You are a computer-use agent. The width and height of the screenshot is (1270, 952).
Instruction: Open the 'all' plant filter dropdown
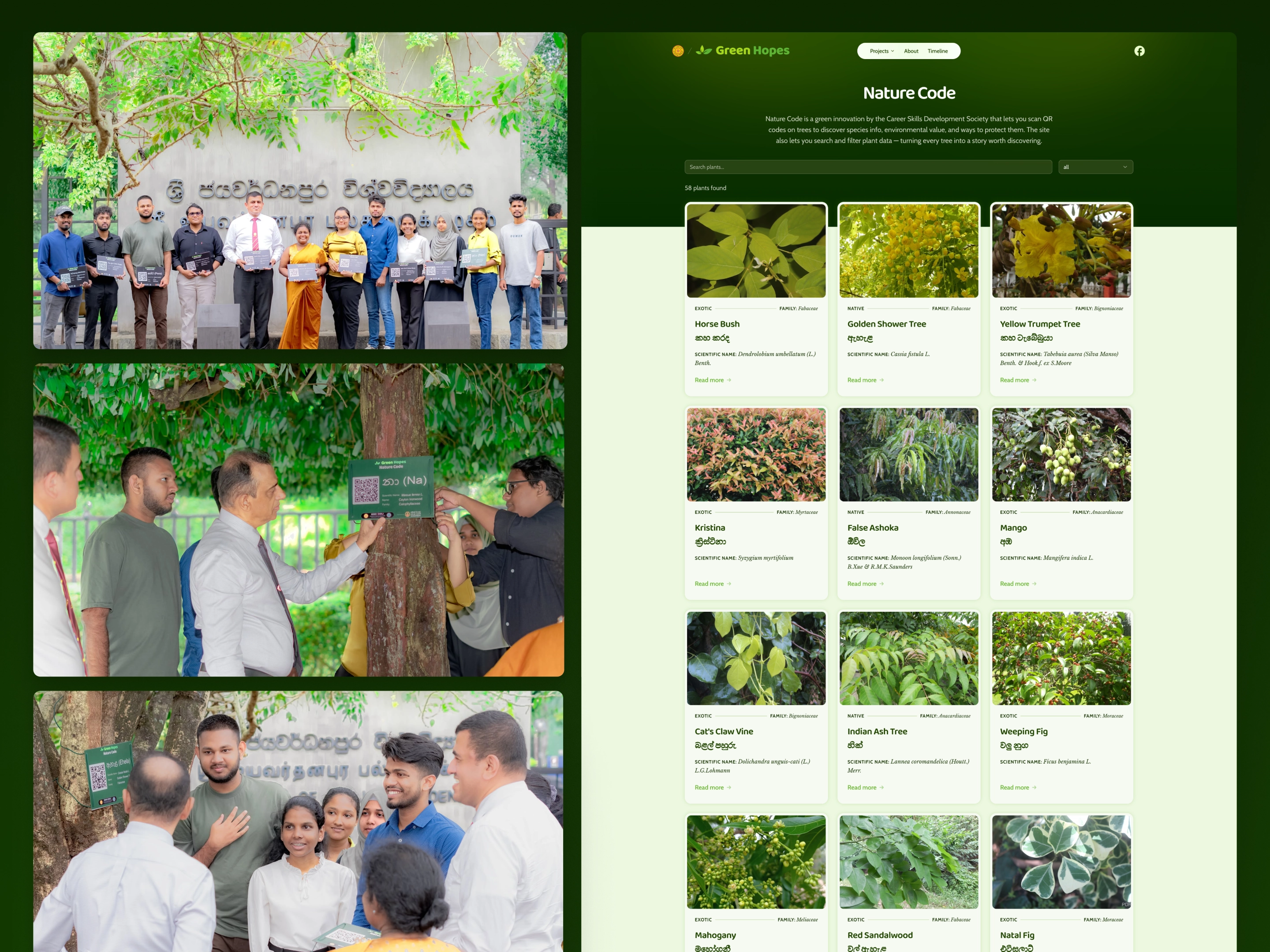tap(1095, 167)
